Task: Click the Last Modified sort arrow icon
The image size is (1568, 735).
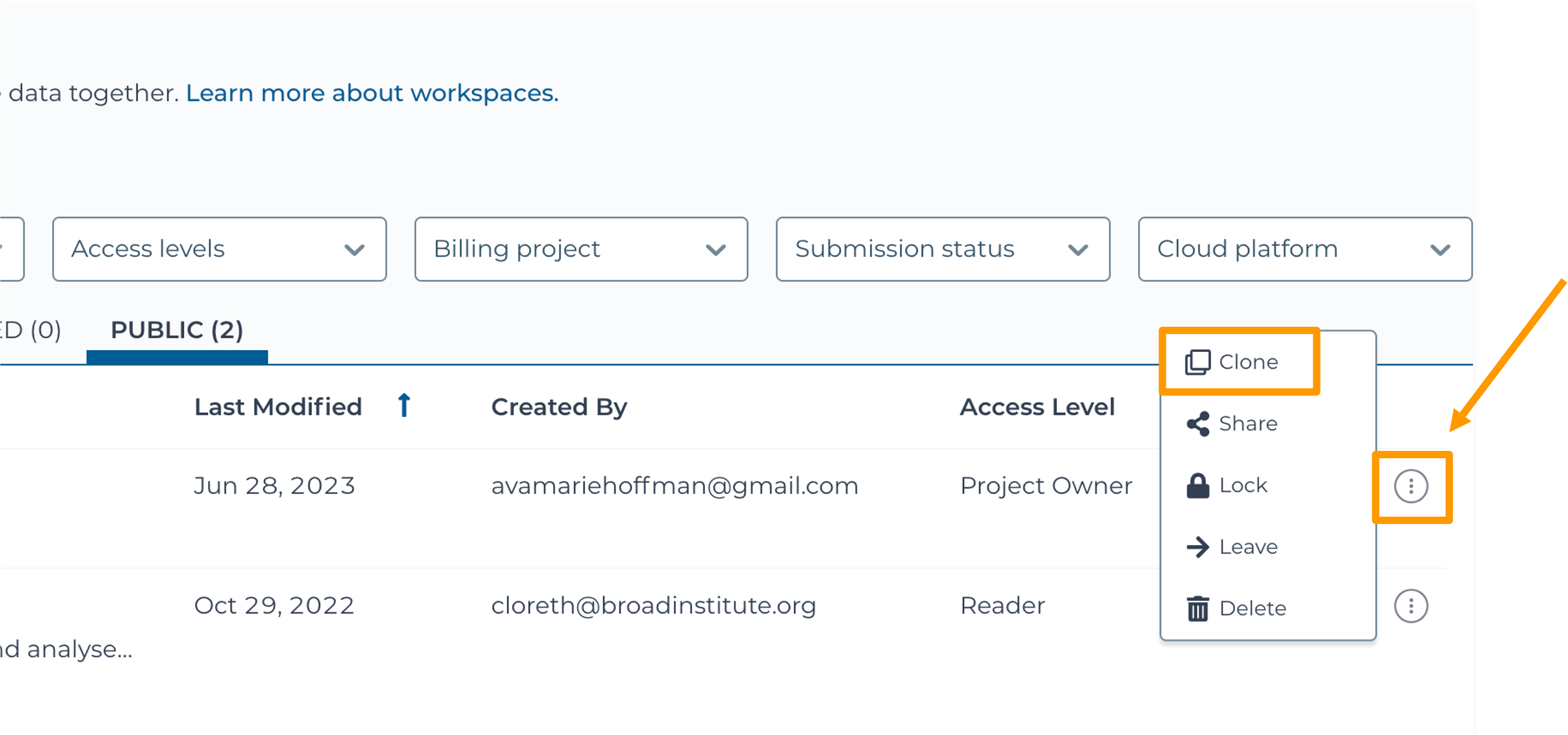Action: tap(404, 405)
